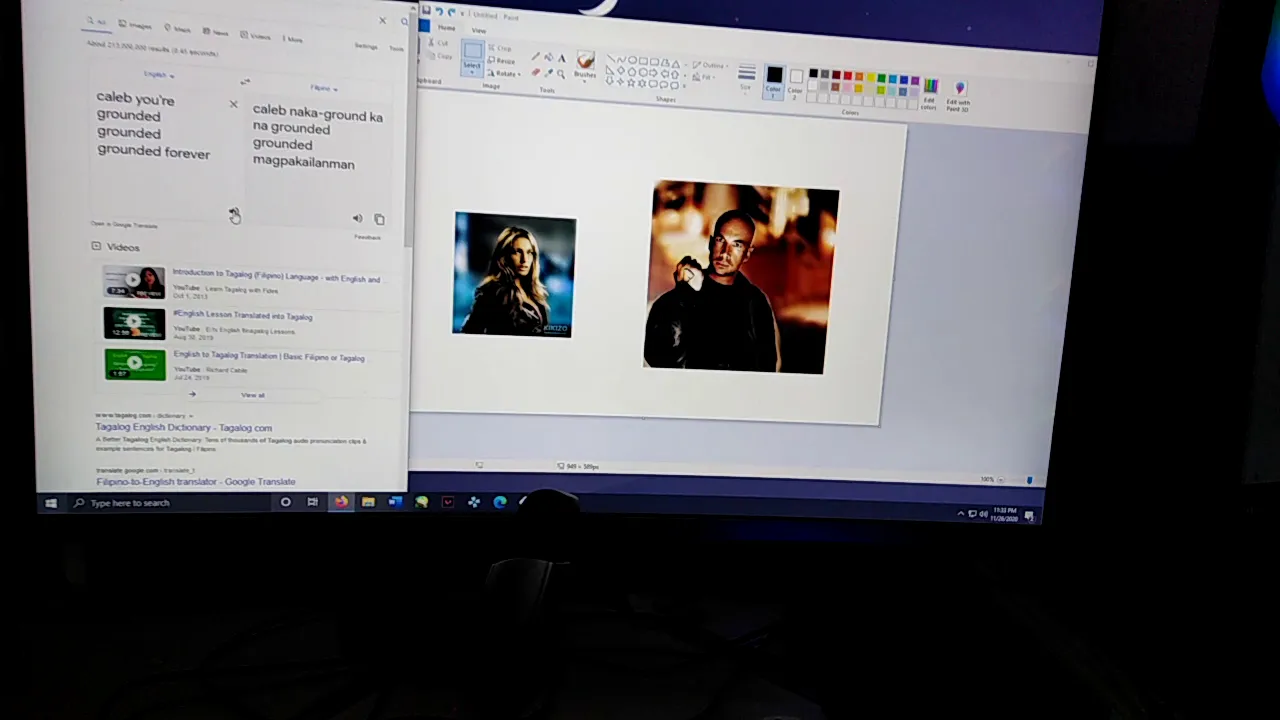Clear the search box with X icon
This screenshot has width=1280, height=720.
click(382, 20)
